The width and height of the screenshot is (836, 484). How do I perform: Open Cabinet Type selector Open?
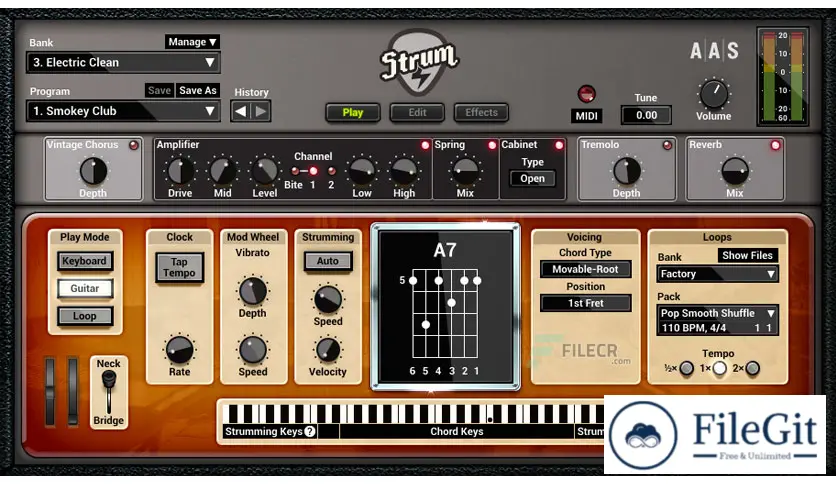pyautogui.click(x=532, y=179)
